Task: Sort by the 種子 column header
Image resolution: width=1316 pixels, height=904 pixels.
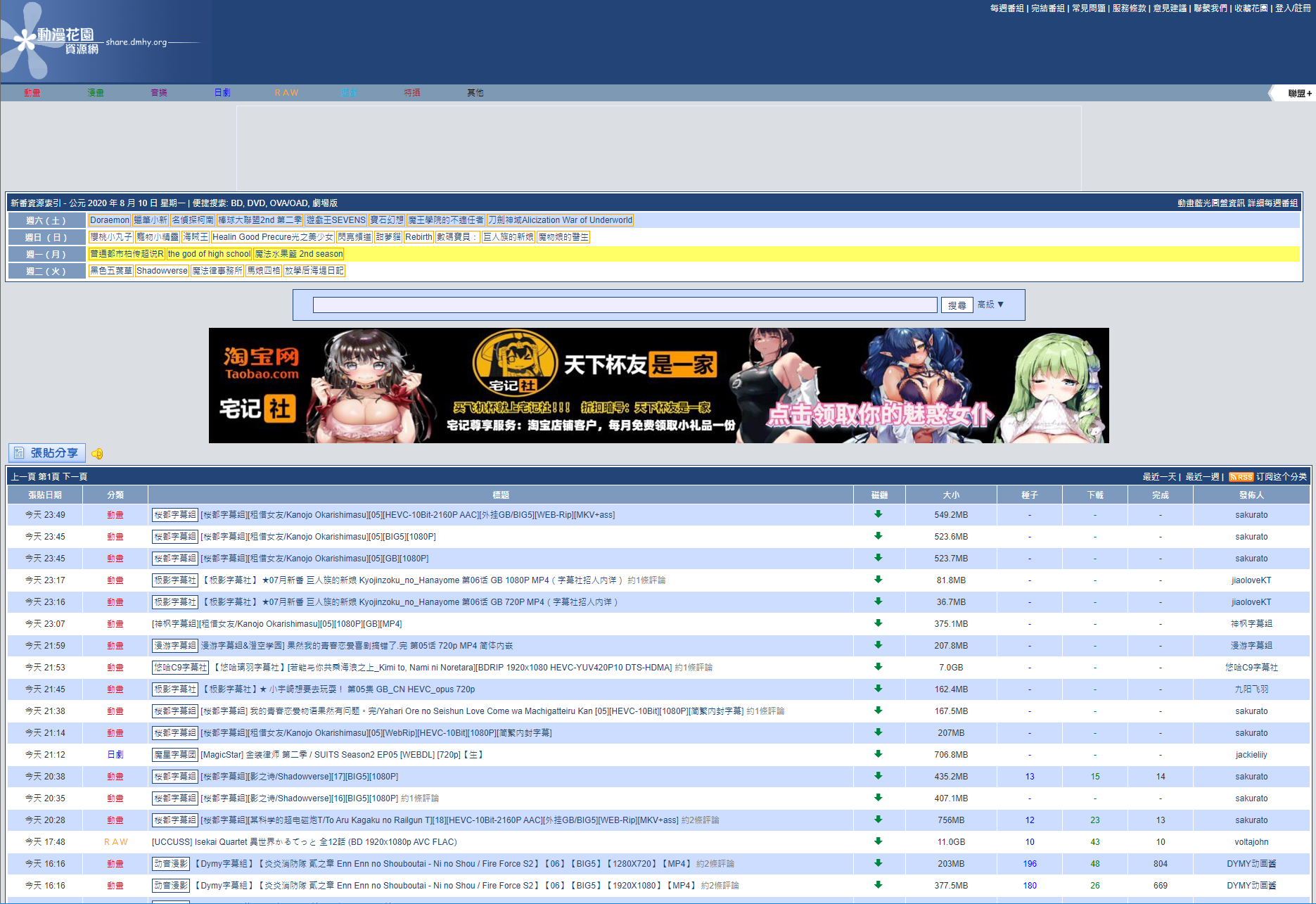Action: click(x=1030, y=495)
